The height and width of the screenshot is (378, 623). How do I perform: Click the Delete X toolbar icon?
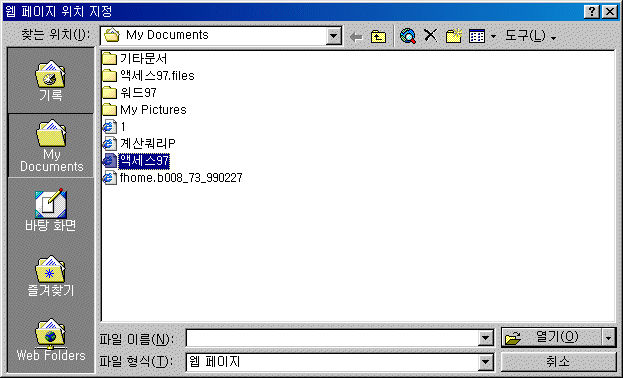coord(430,36)
